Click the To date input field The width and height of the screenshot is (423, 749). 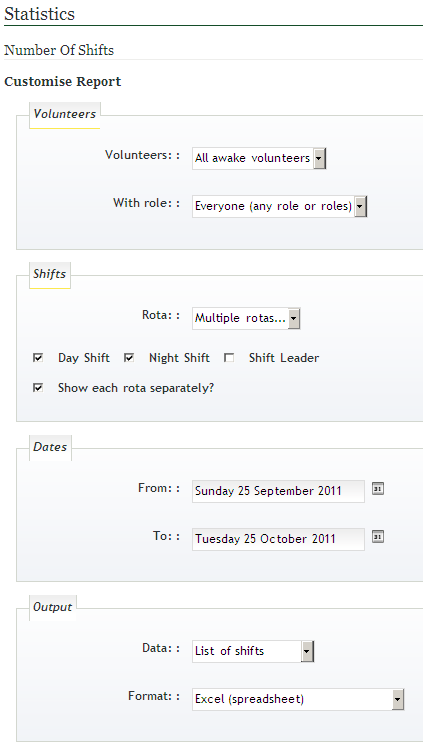[278, 539]
